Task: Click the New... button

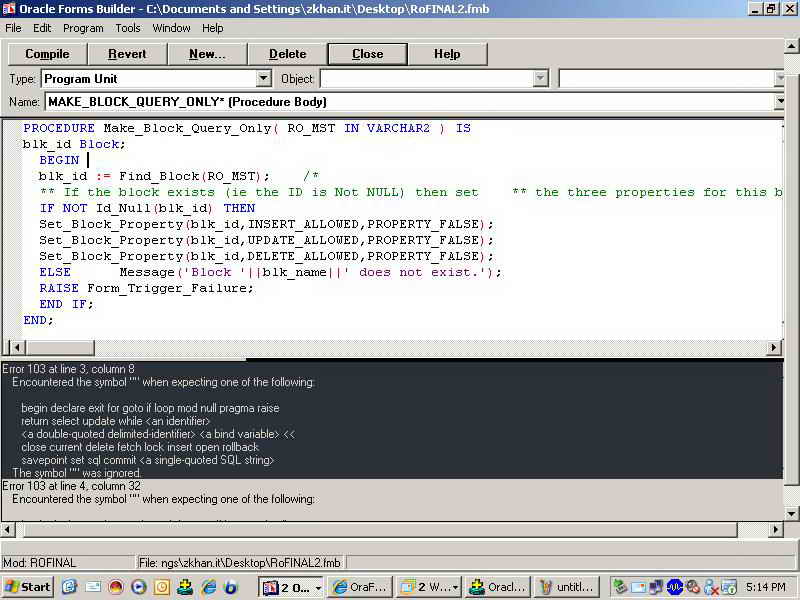Action: 207,54
